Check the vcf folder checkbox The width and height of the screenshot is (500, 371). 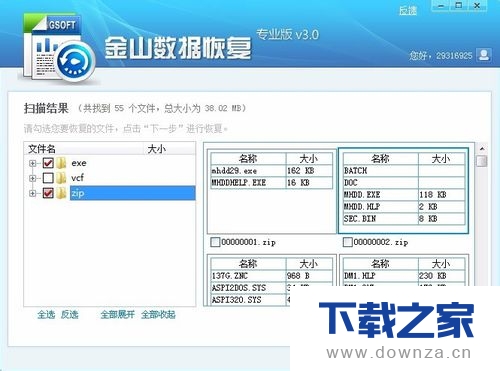48,178
